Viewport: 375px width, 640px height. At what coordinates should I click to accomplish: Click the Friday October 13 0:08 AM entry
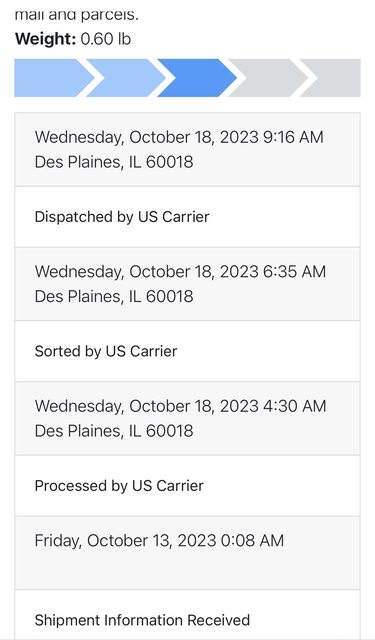click(x=187, y=553)
